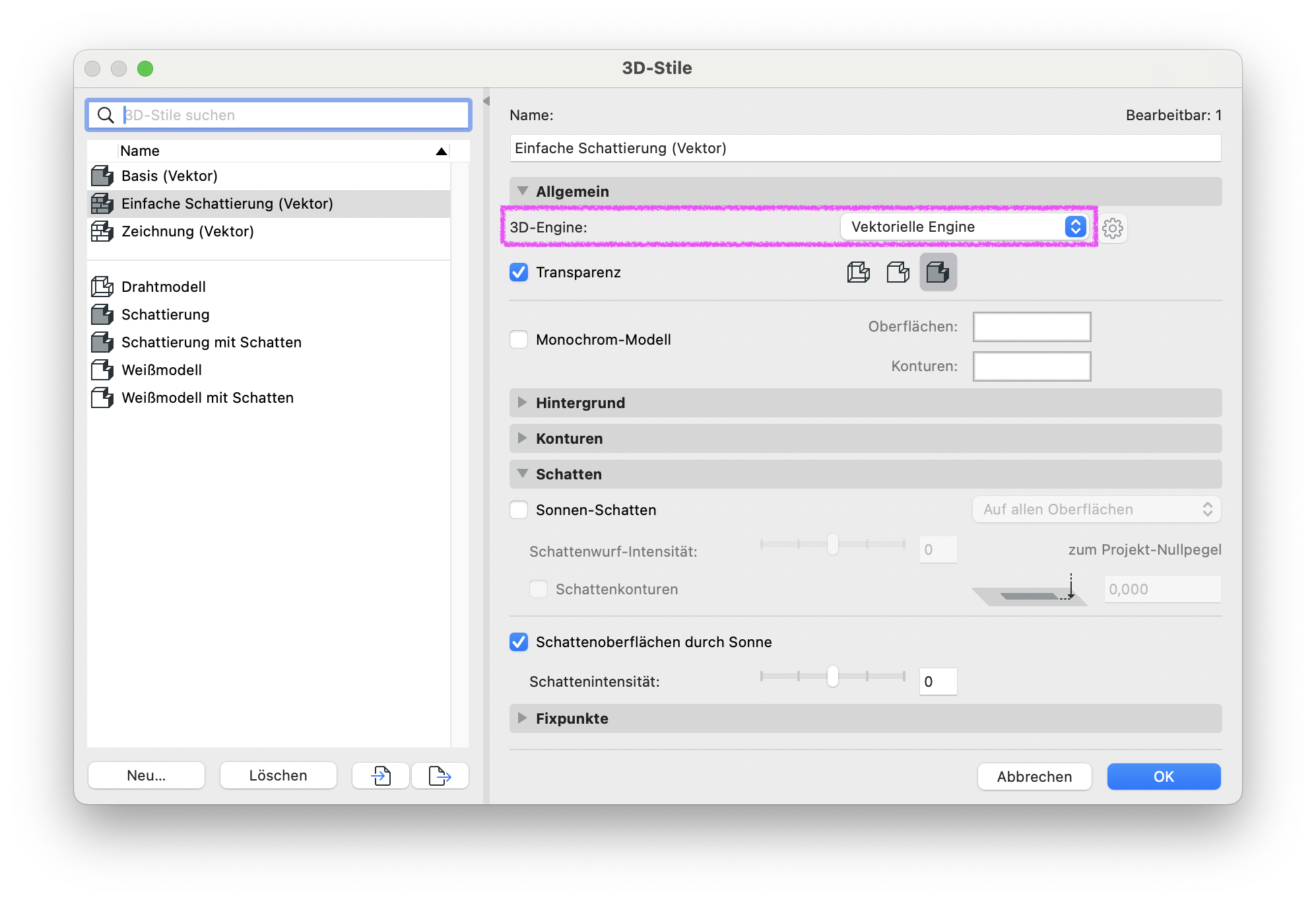Expand the Hintergrund section

pyautogui.click(x=523, y=402)
